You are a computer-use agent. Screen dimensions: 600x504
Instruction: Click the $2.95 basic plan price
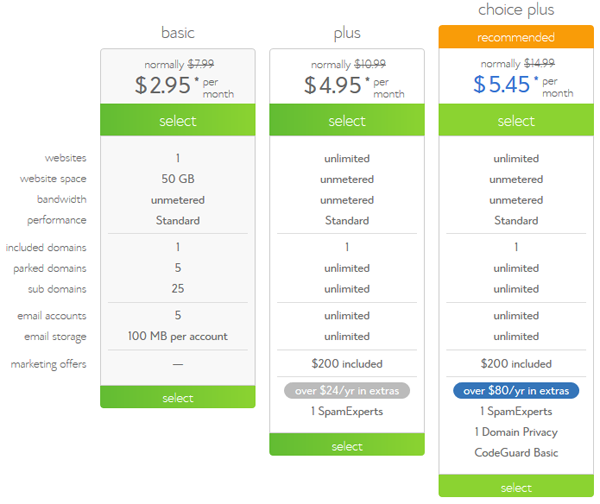(163, 85)
